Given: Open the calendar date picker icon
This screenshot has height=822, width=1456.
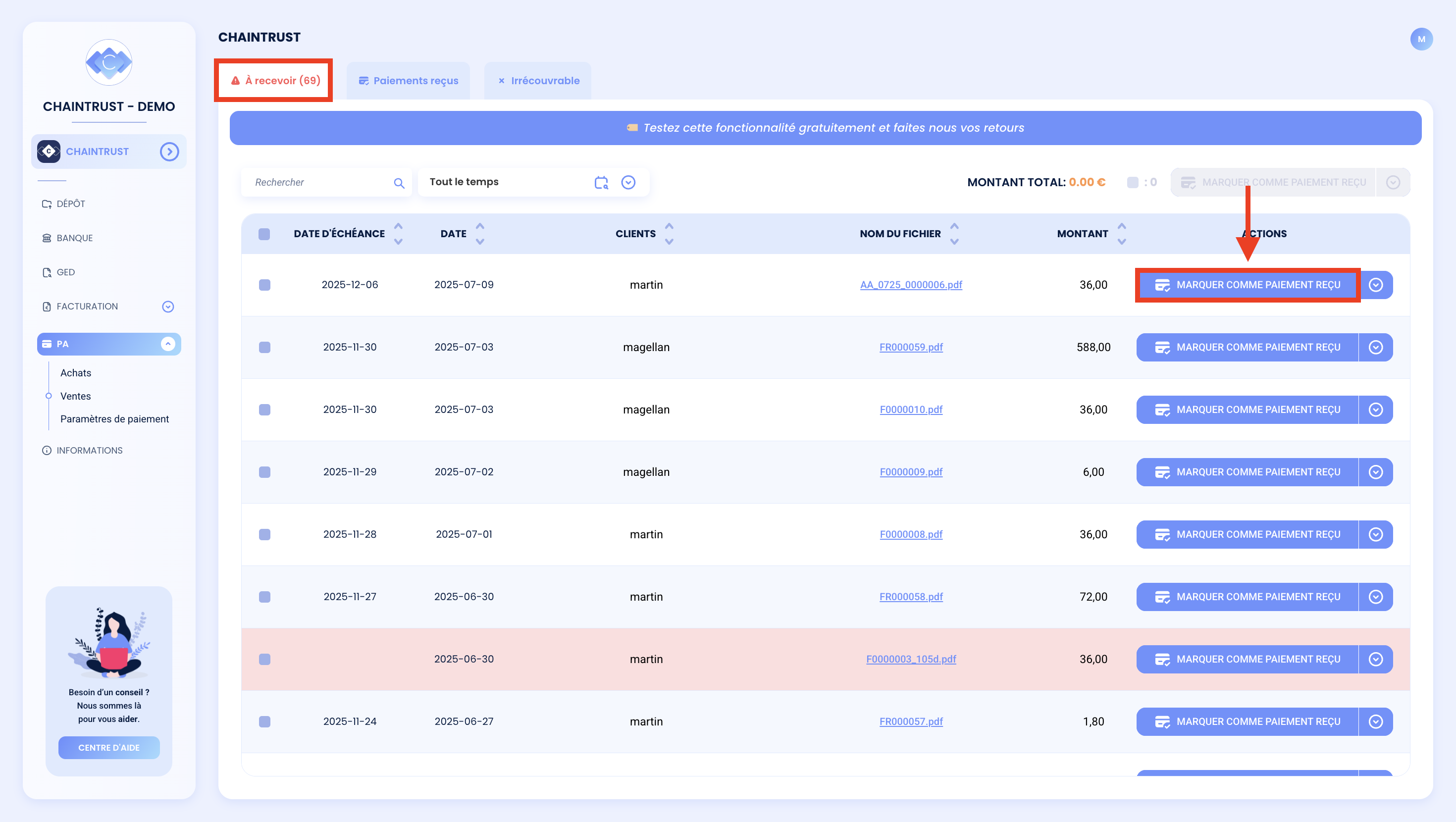Looking at the screenshot, I should click(x=601, y=182).
